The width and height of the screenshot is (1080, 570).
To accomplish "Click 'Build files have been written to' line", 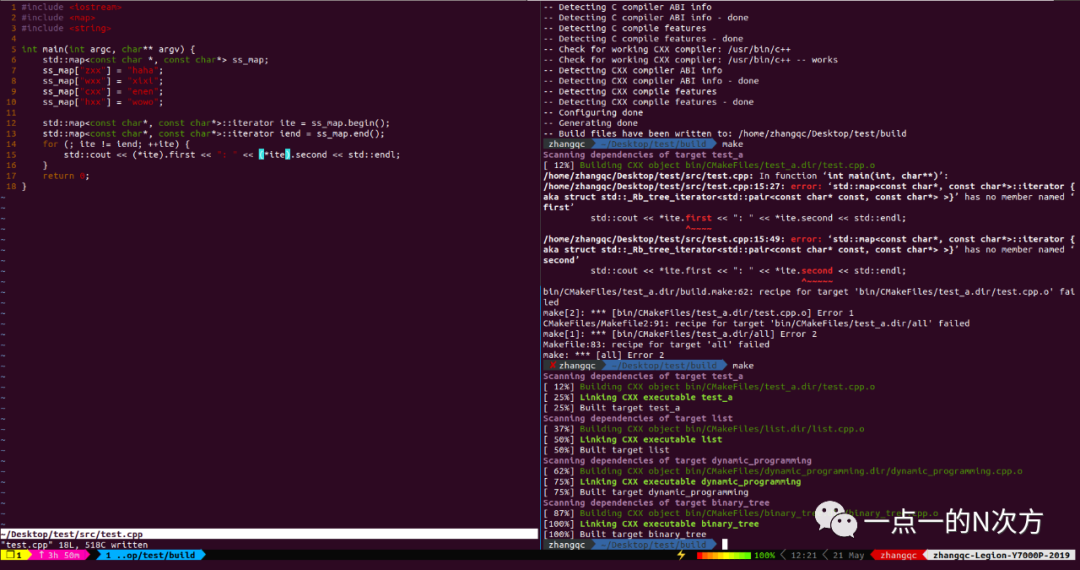I will [x=725, y=134].
